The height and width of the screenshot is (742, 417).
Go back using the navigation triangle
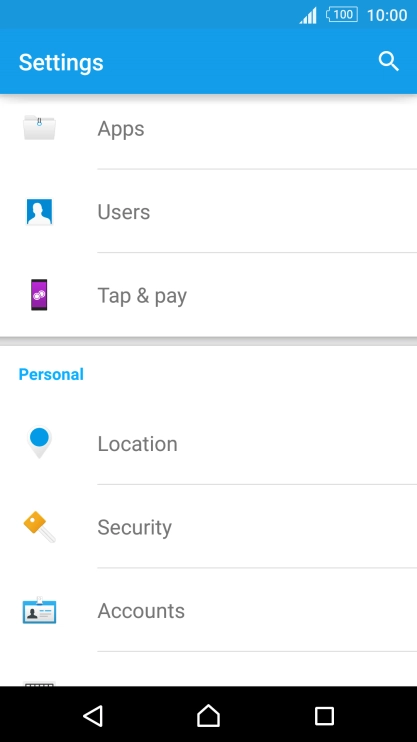93,716
